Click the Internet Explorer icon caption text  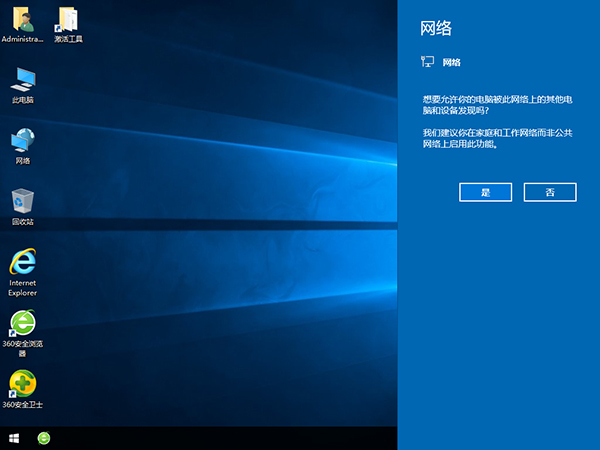pos(22,288)
